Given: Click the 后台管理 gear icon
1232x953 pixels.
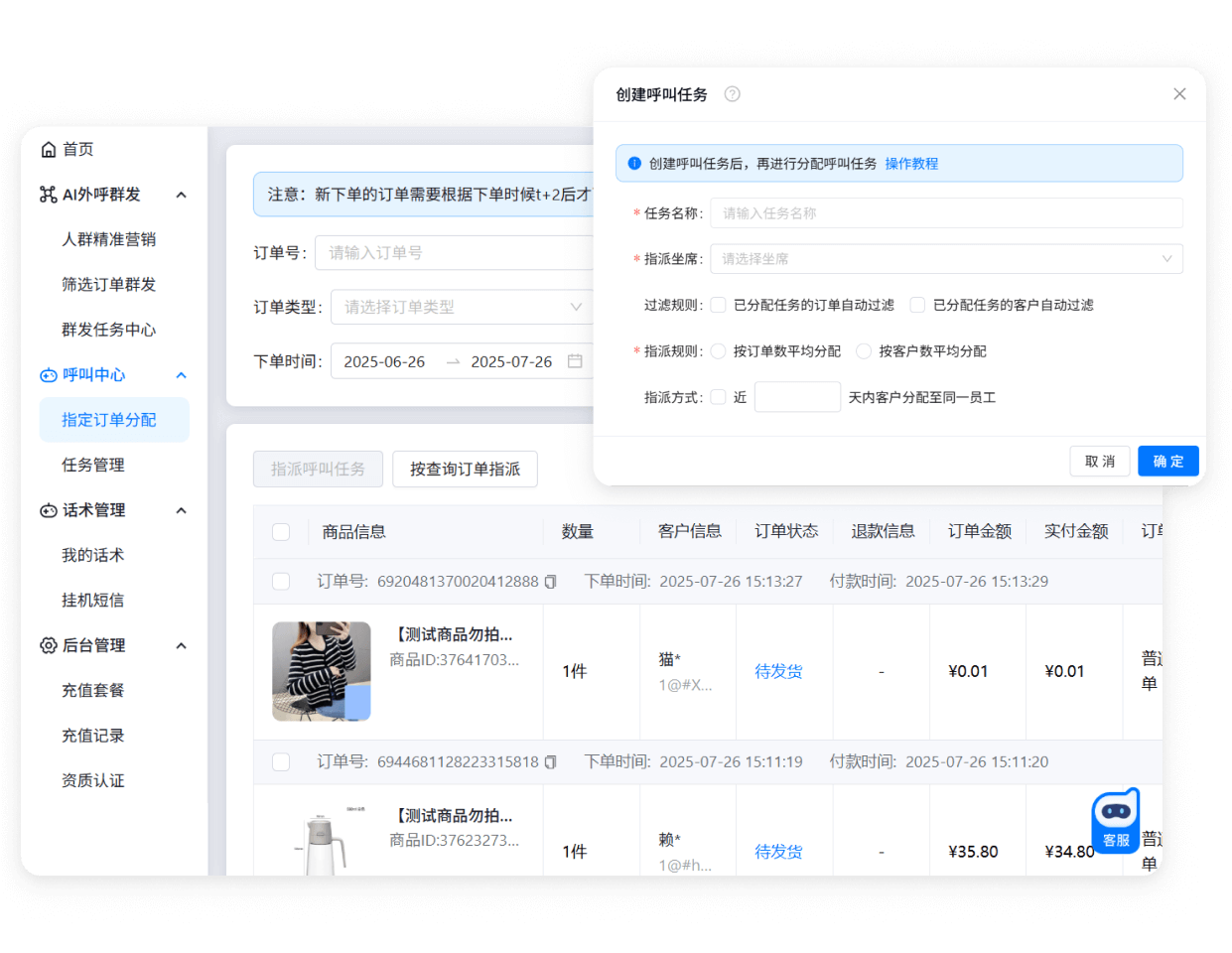Looking at the screenshot, I should click(x=49, y=644).
